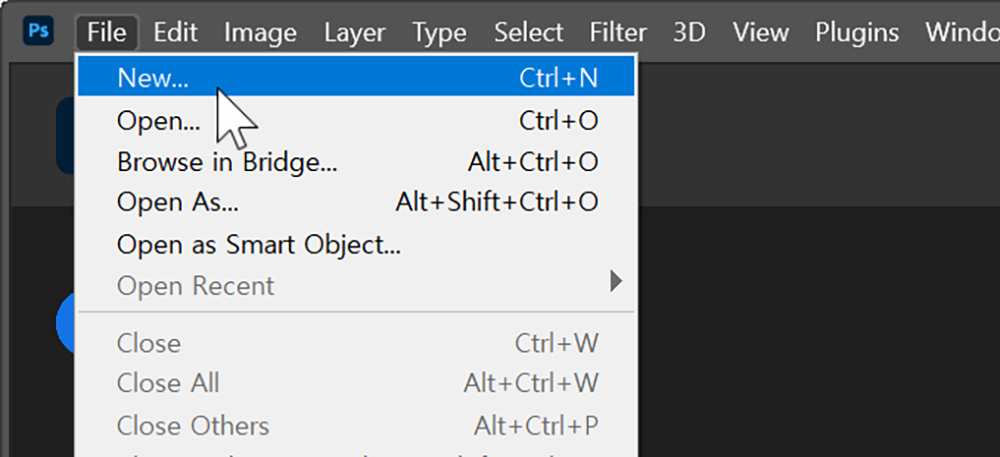Open the Edit menu
Image resolution: width=1000 pixels, height=457 pixels.
click(x=175, y=32)
